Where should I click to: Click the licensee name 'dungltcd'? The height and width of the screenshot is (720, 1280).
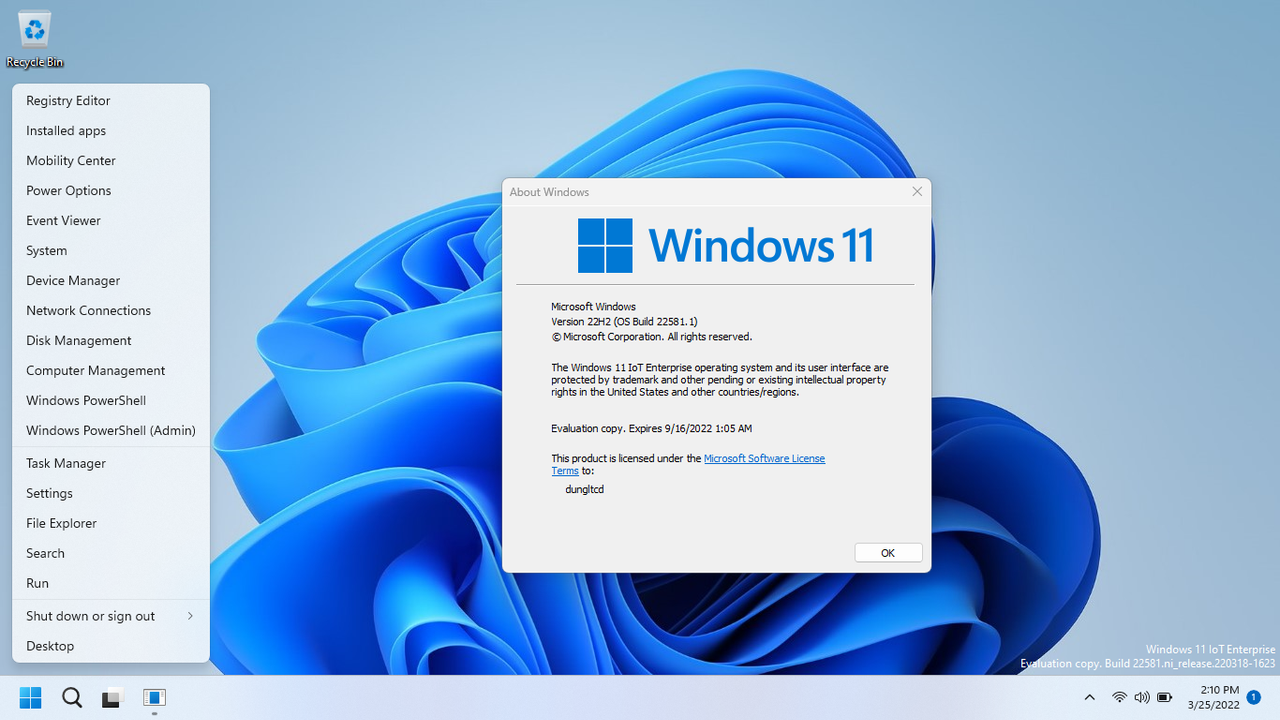(x=585, y=490)
